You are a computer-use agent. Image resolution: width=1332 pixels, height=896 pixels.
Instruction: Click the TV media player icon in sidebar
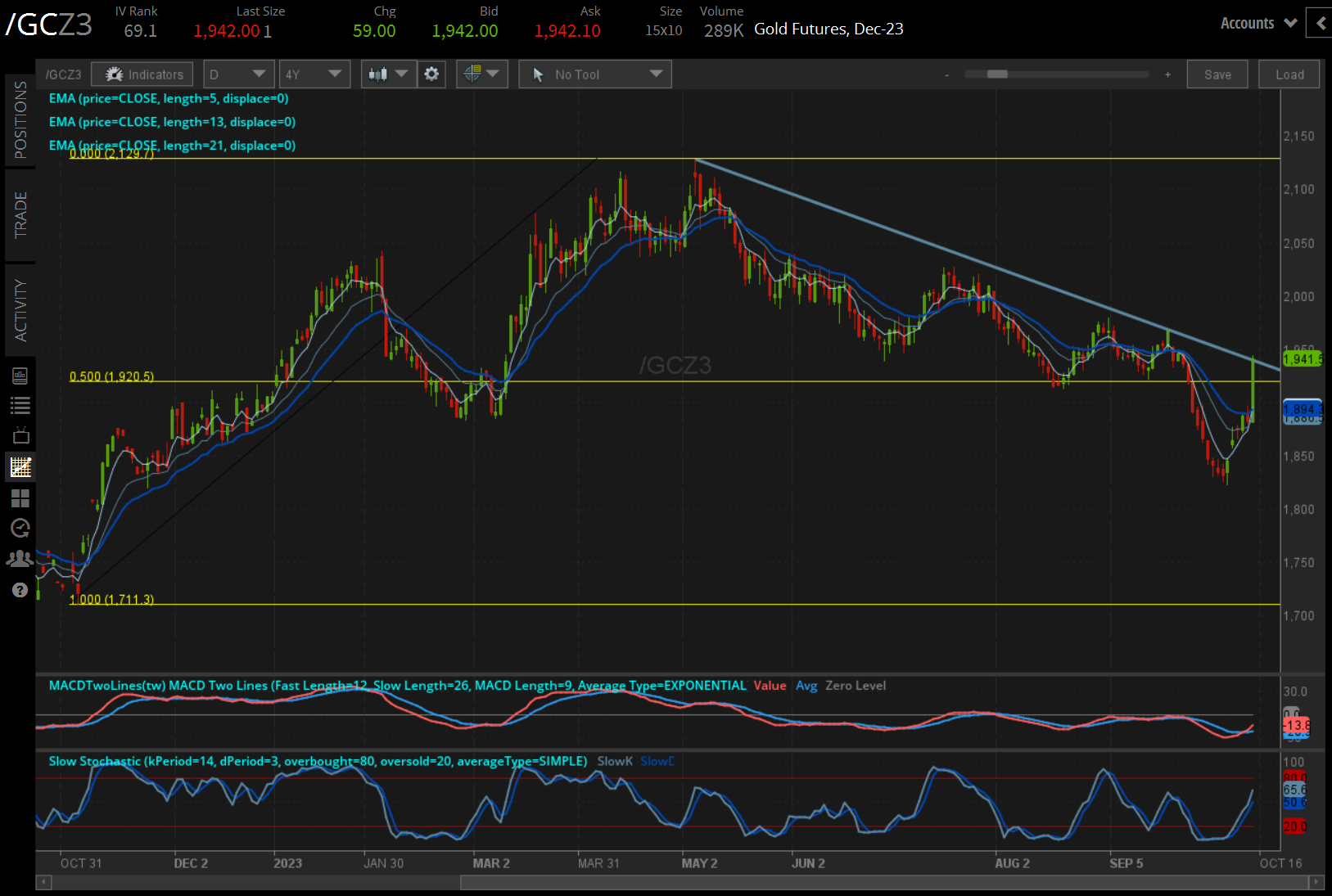pyautogui.click(x=20, y=435)
